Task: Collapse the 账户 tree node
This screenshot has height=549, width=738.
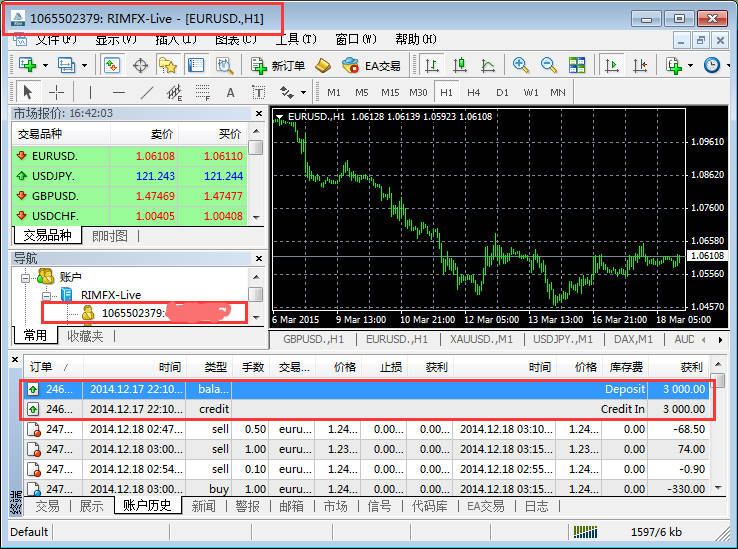Action: point(26,276)
